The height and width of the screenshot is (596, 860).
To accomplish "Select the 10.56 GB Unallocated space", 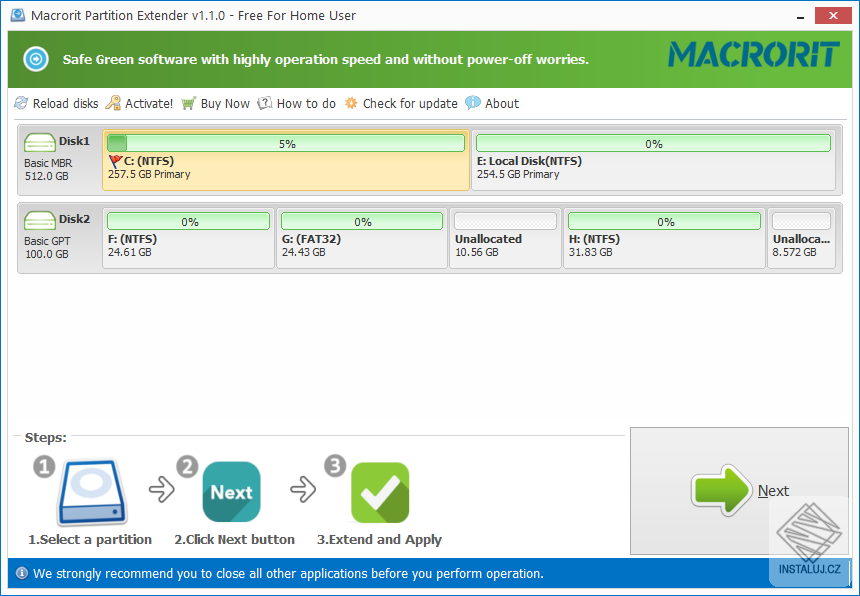I will tap(505, 238).
